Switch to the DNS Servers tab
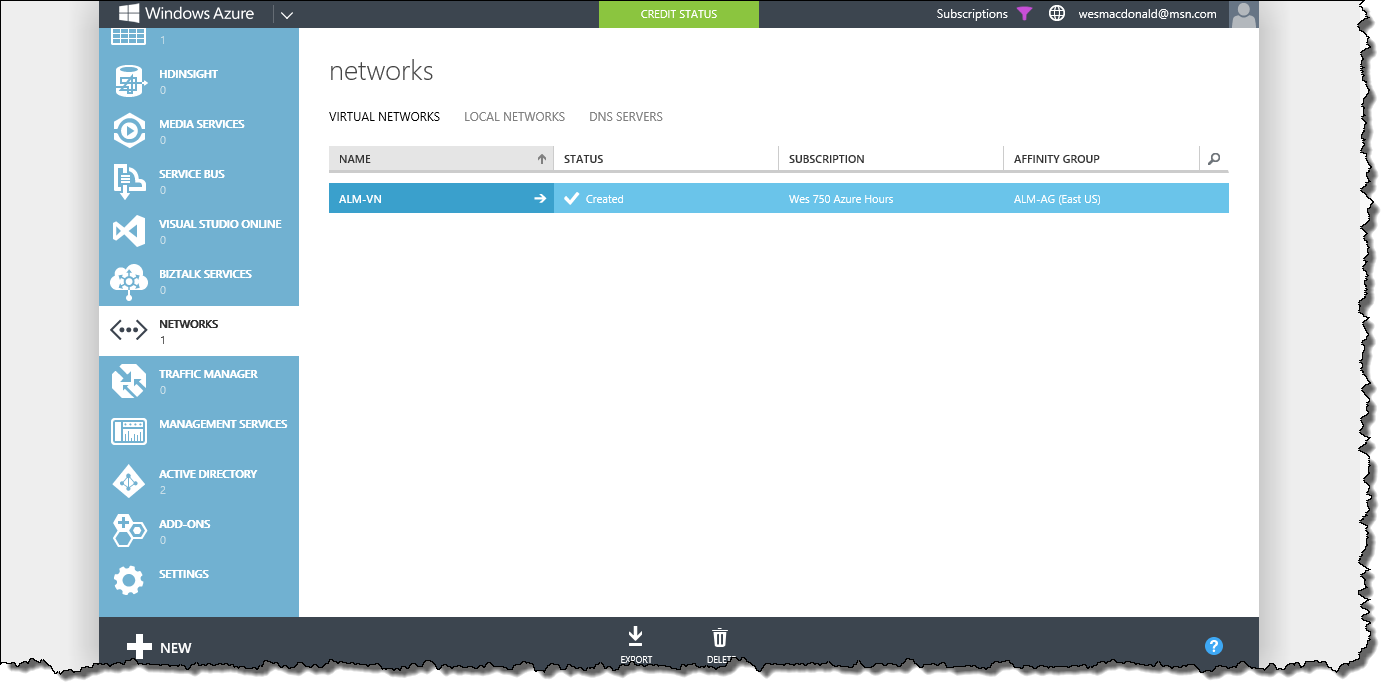This screenshot has width=1390, height=690. tap(626, 117)
